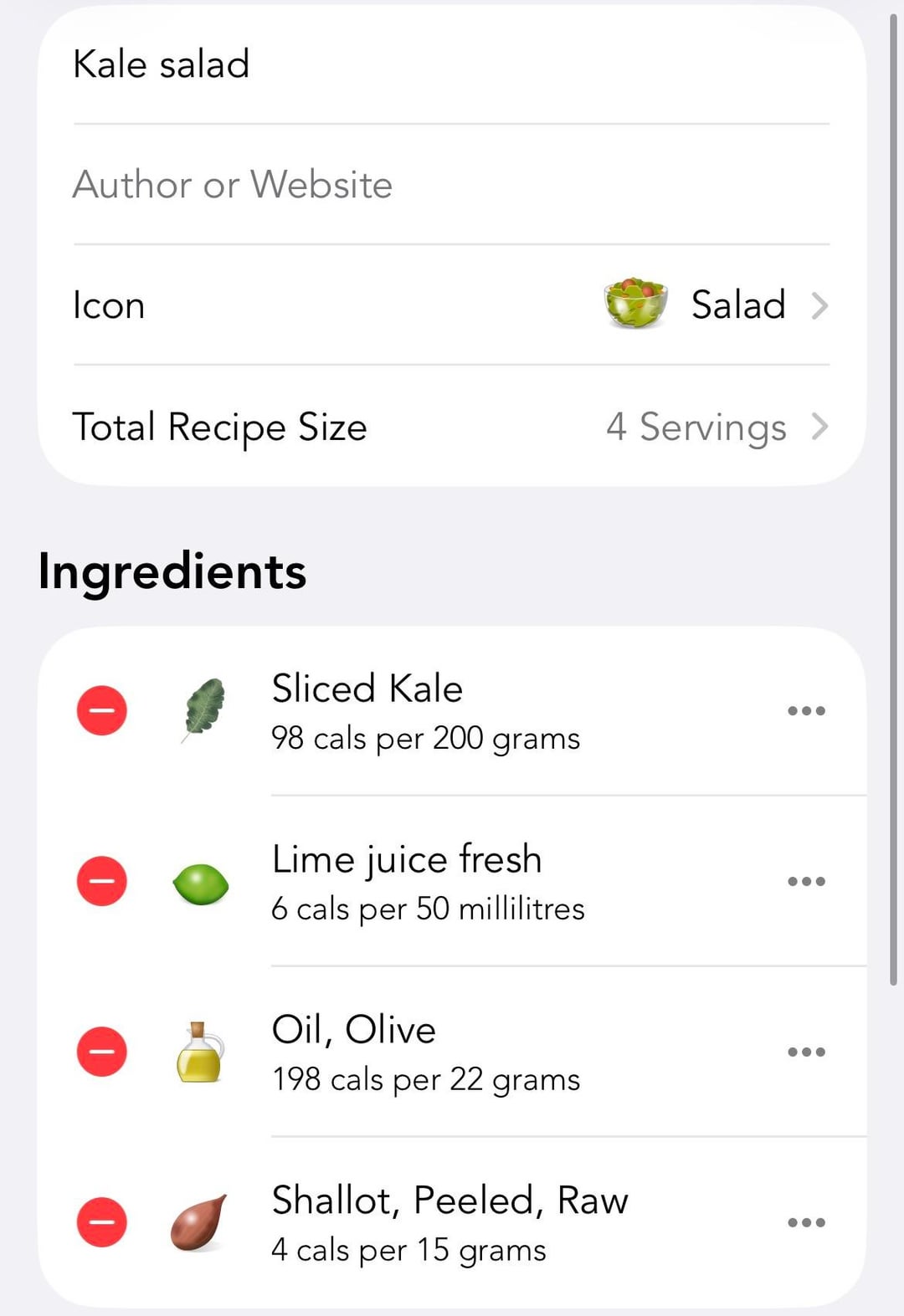Viewport: 904px width, 1316px height.
Task: Expand the Icon chooser chevron next to Salad
Action: click(x=819, y=305)
